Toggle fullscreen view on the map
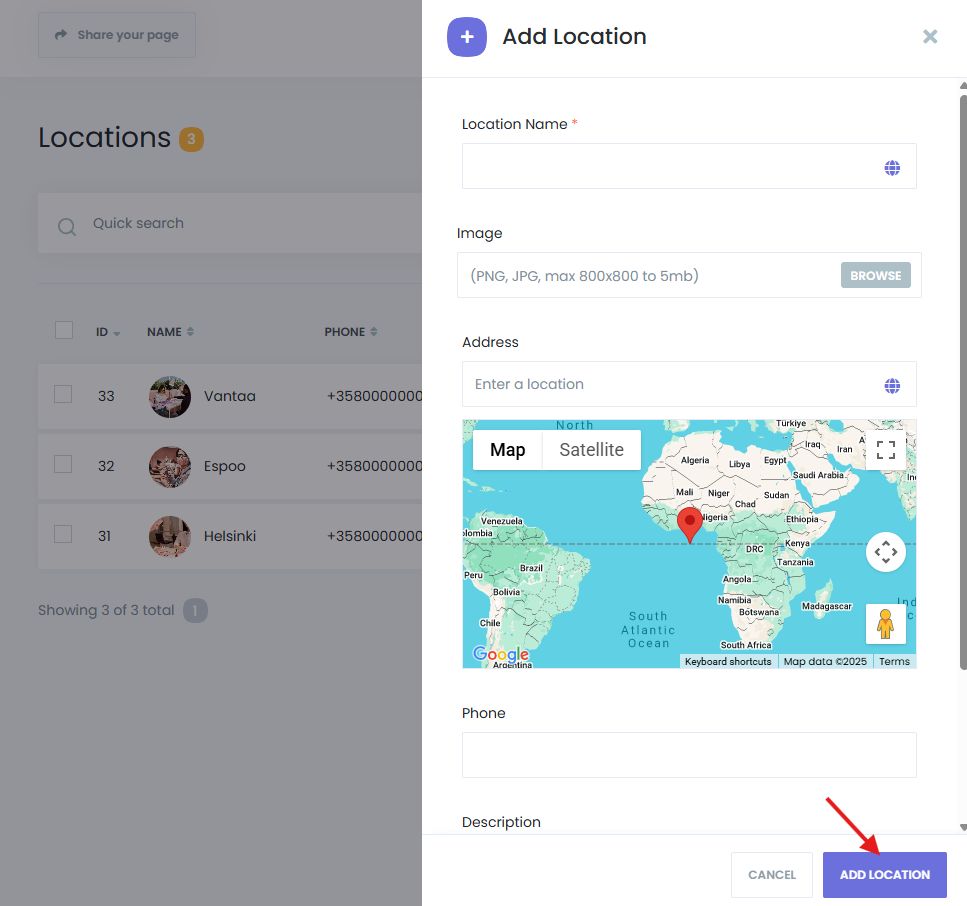Screen dimensions: 967x906 (885, 450)
